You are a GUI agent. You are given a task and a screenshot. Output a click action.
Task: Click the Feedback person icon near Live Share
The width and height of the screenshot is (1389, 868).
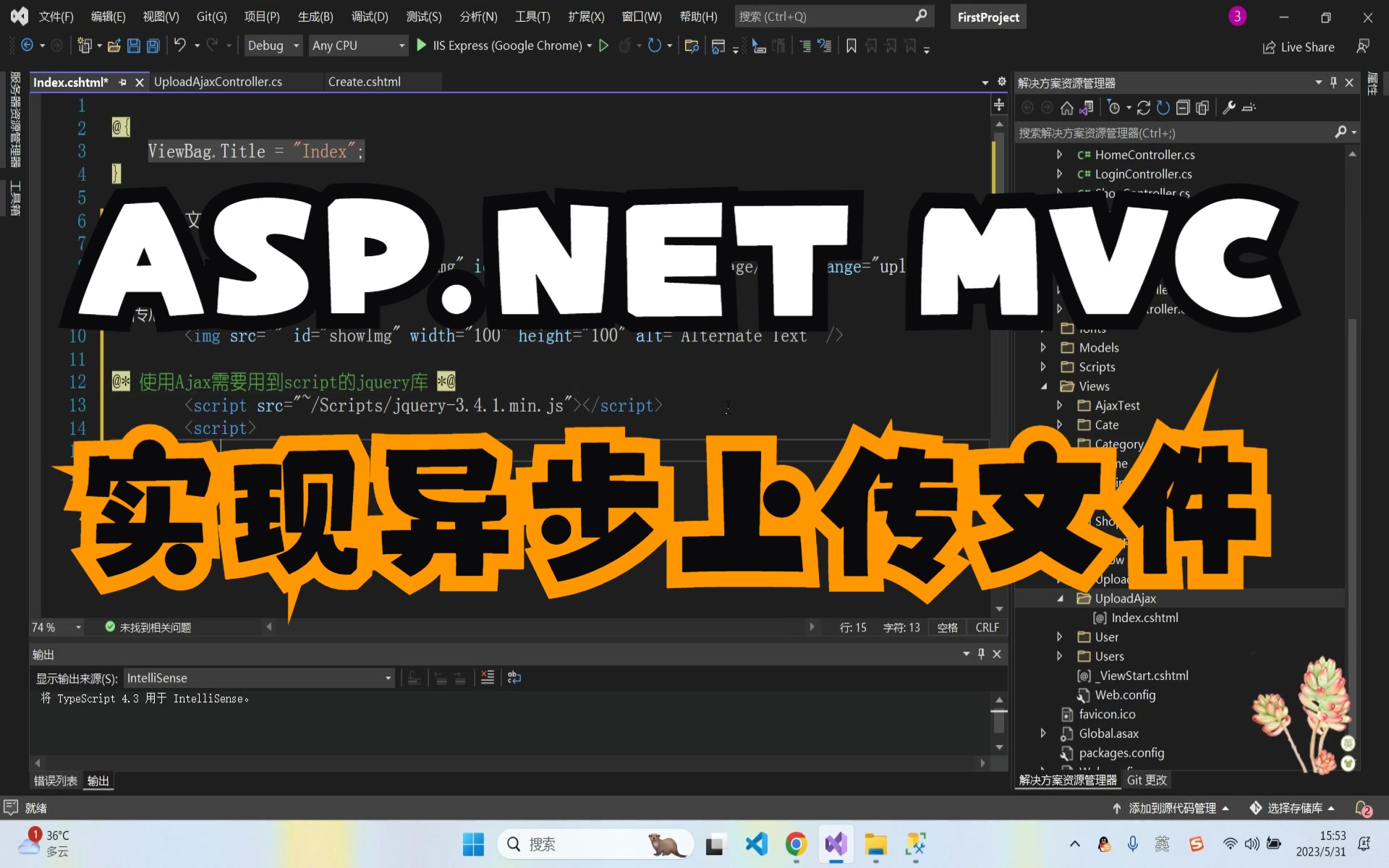click(x=1363, y=47)
